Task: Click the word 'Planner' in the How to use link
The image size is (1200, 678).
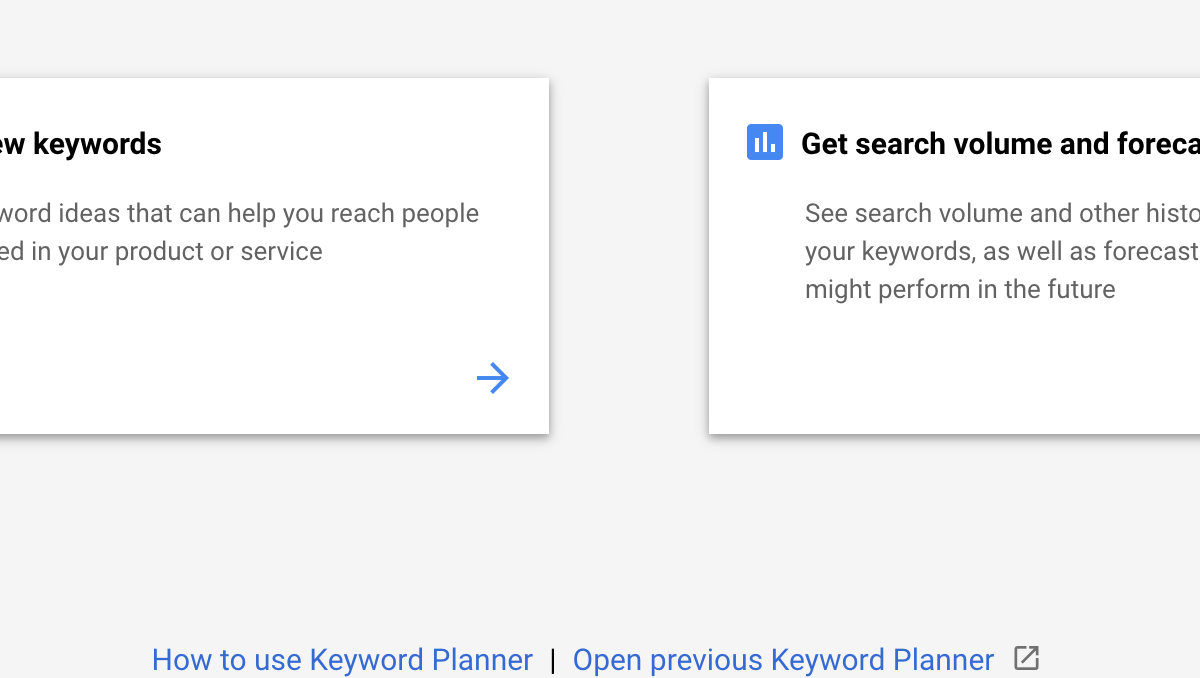Action: click(482, 660)
